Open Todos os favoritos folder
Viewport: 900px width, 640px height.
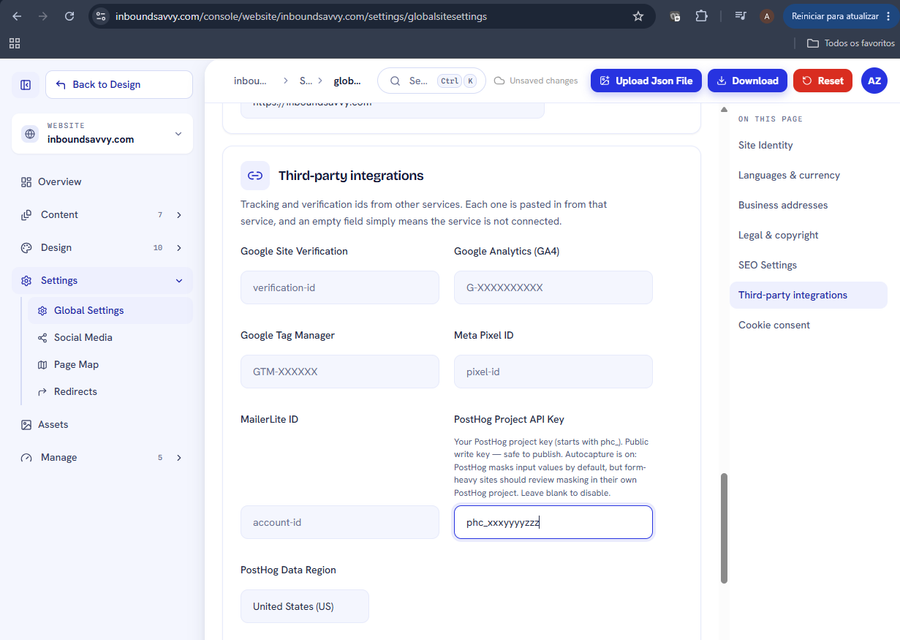click(x=851, y=43)
